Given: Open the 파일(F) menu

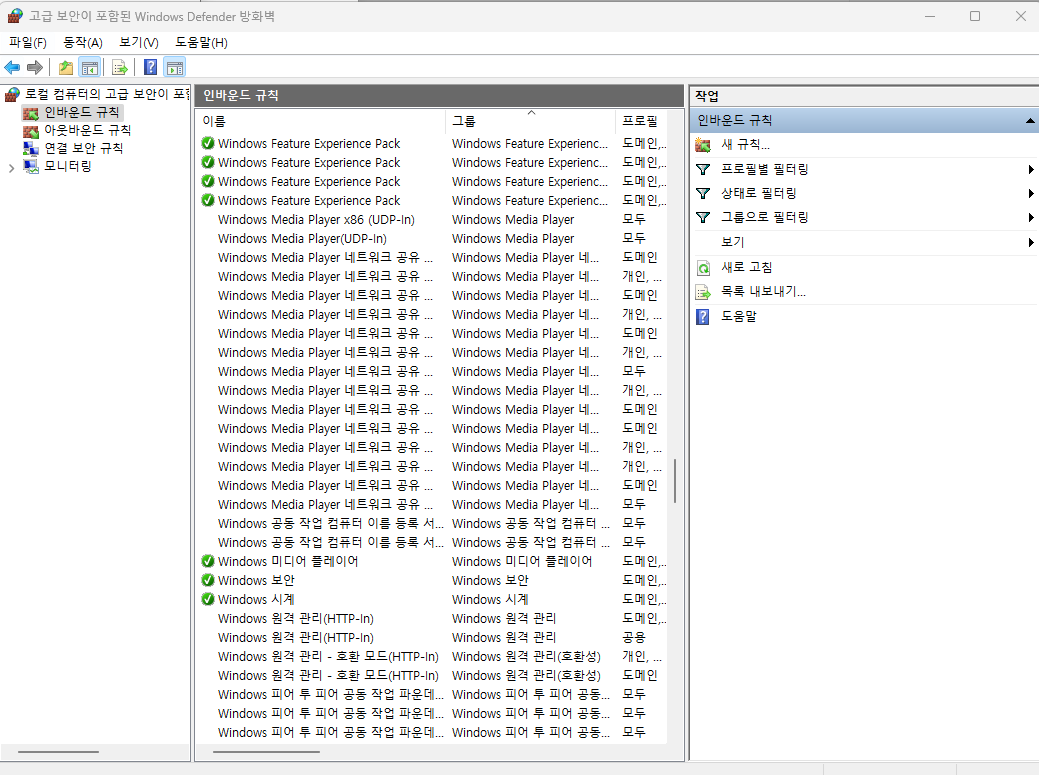Looking at the screenshot, I should (x=28, y=42).
